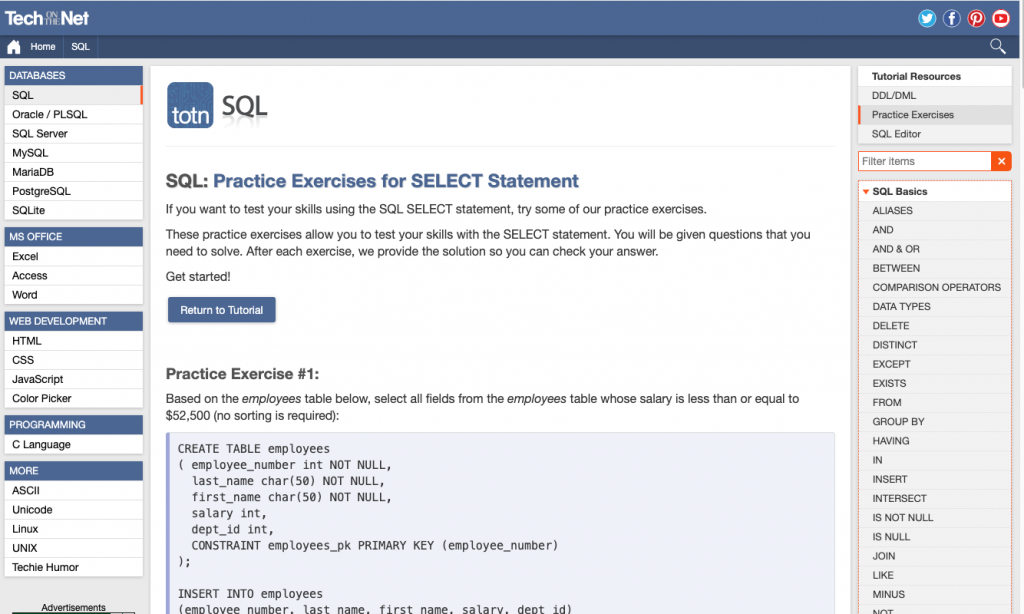The height and width of the screenshot is (614, 1024).
Task: Open the GROUP BY topic
Action: 898,422
